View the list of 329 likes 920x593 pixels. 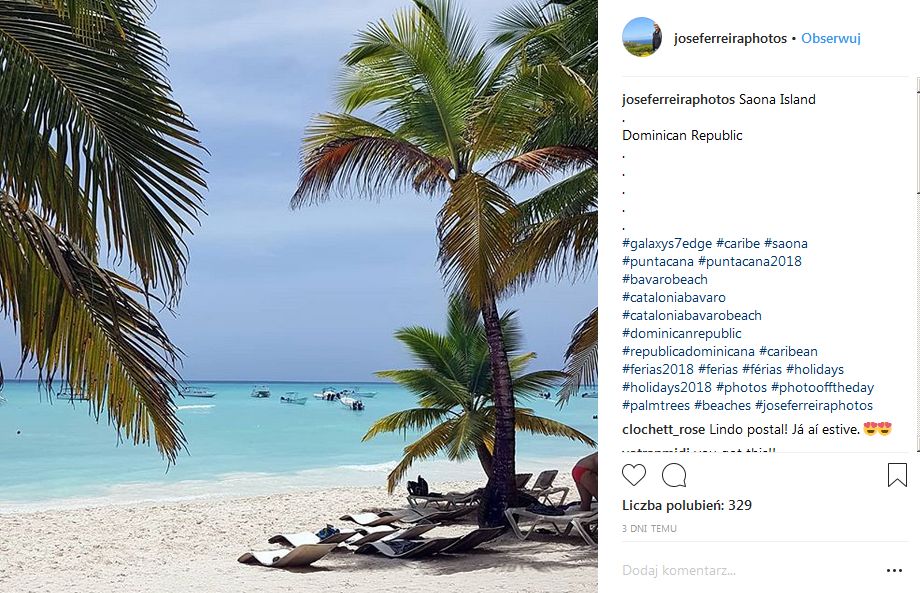tap(687, 505)
